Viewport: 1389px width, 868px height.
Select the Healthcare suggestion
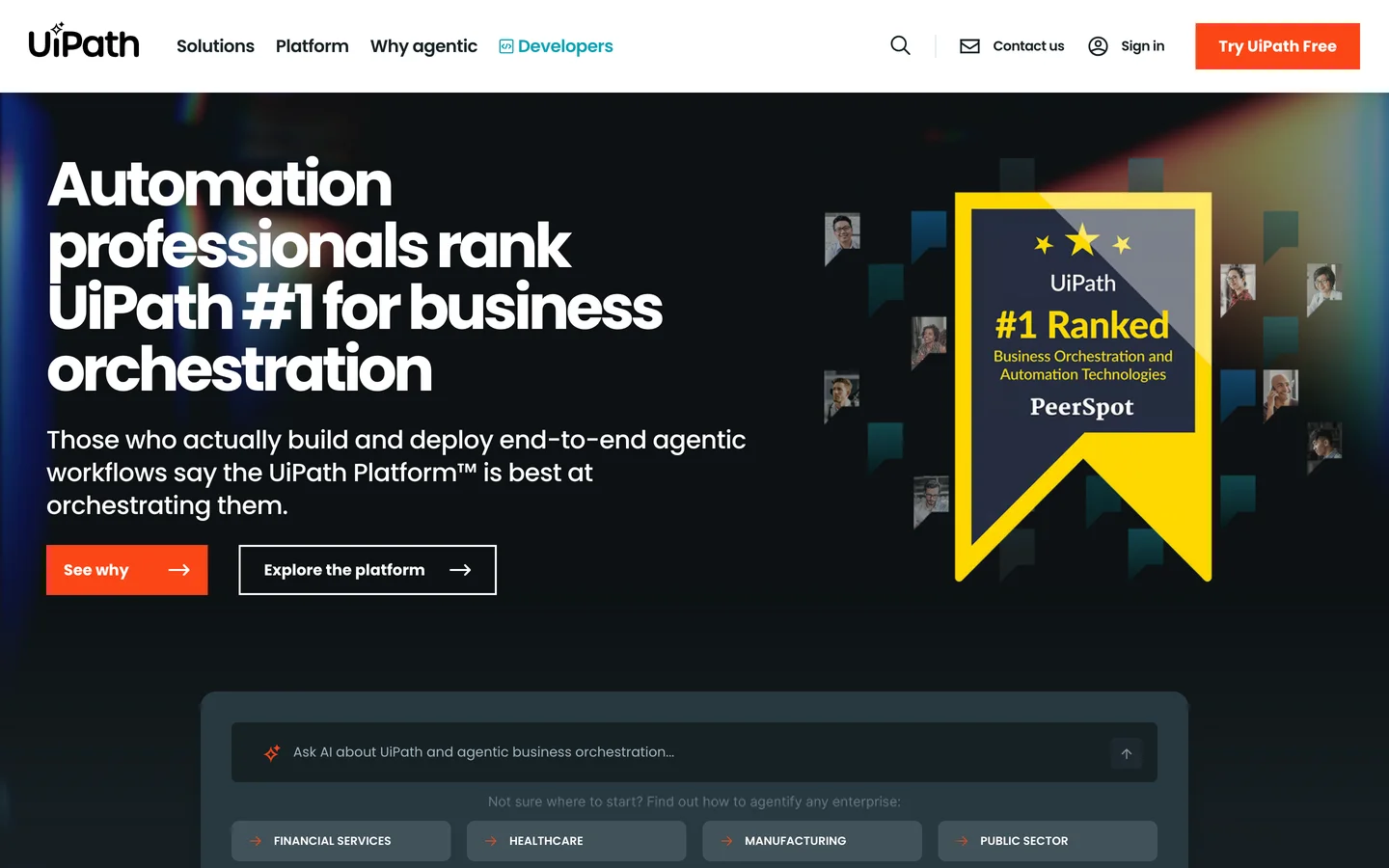tap(576, 841)
